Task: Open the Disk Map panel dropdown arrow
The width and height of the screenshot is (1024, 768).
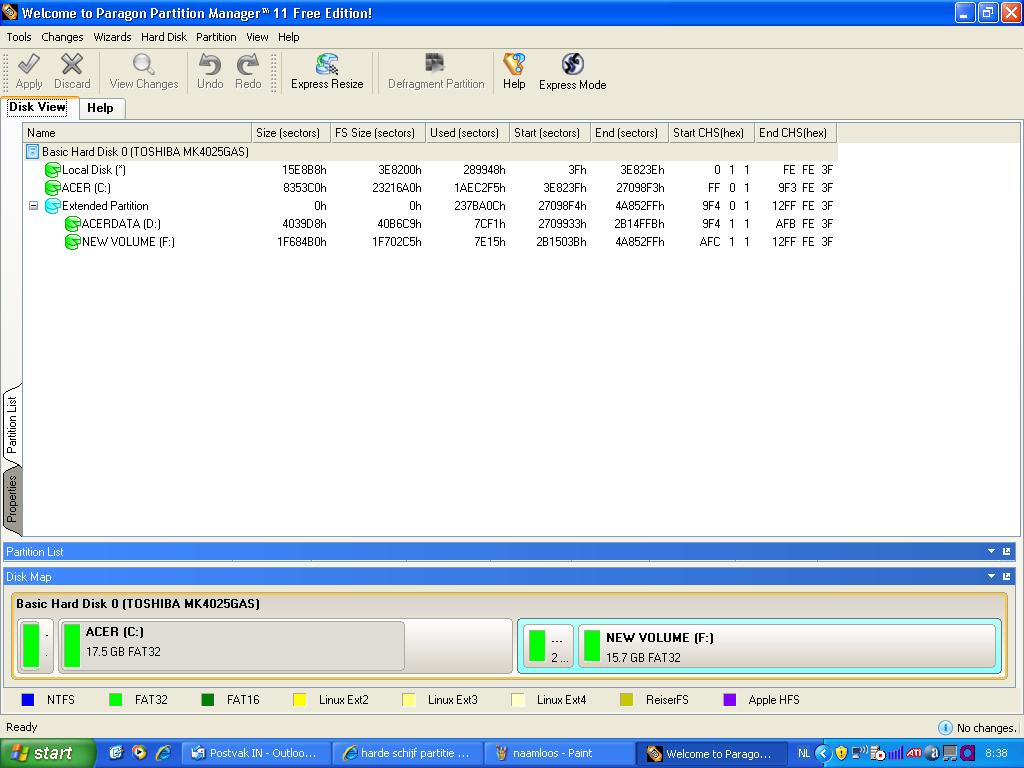Action: coord(991,577)
